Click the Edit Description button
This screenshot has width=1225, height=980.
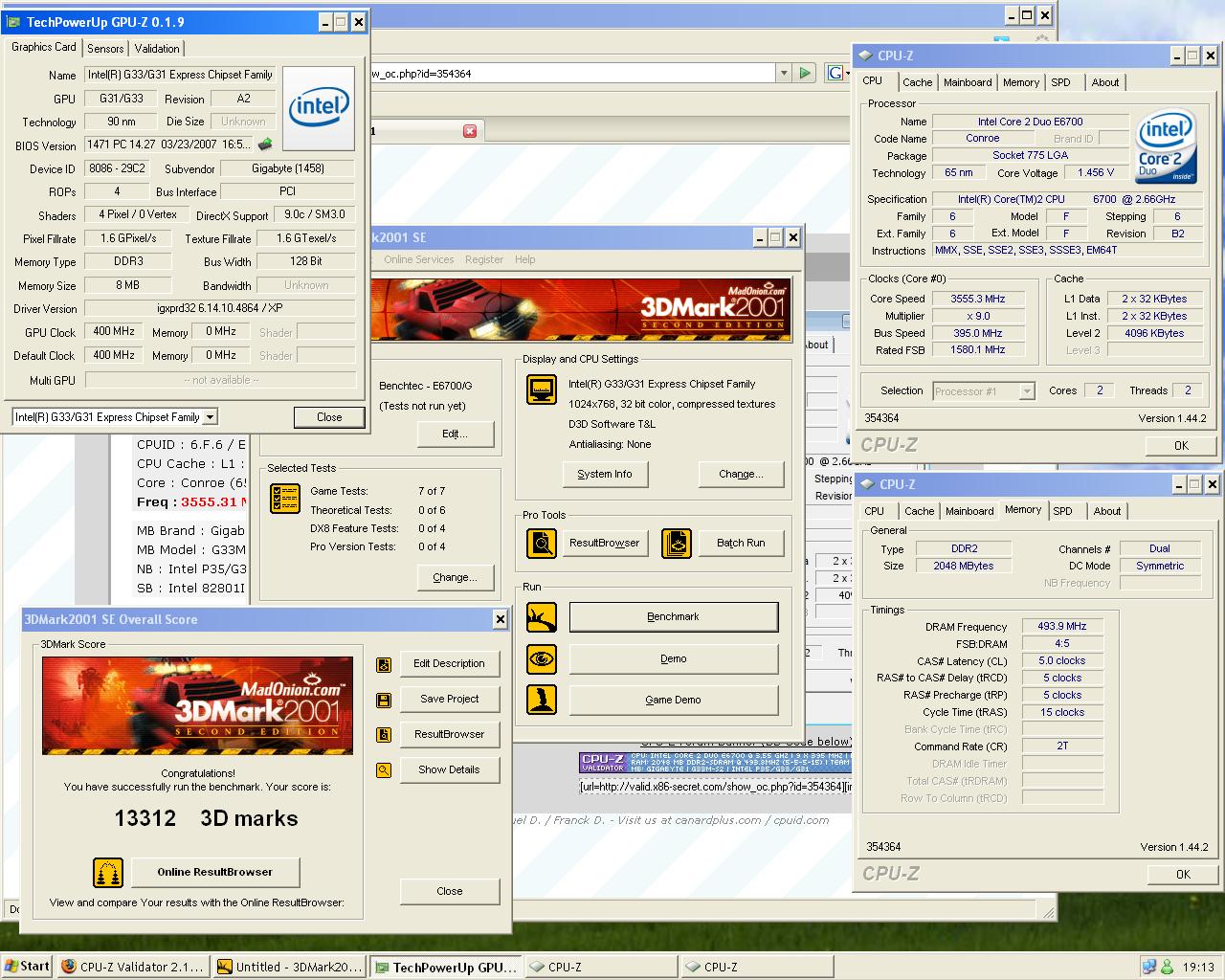[449, 663]
